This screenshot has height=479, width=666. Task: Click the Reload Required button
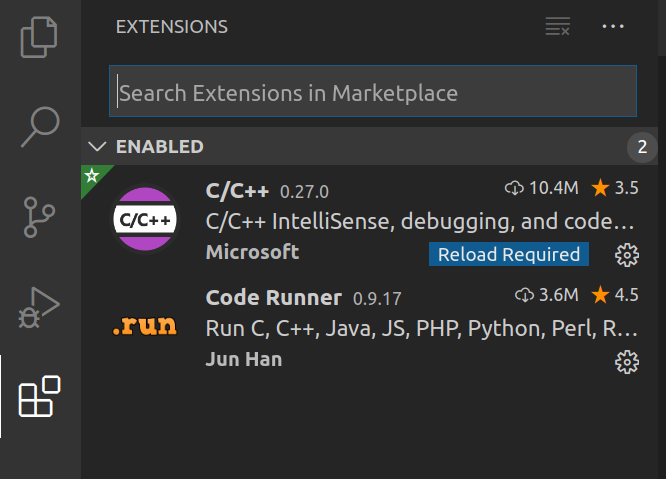(509, 254)
